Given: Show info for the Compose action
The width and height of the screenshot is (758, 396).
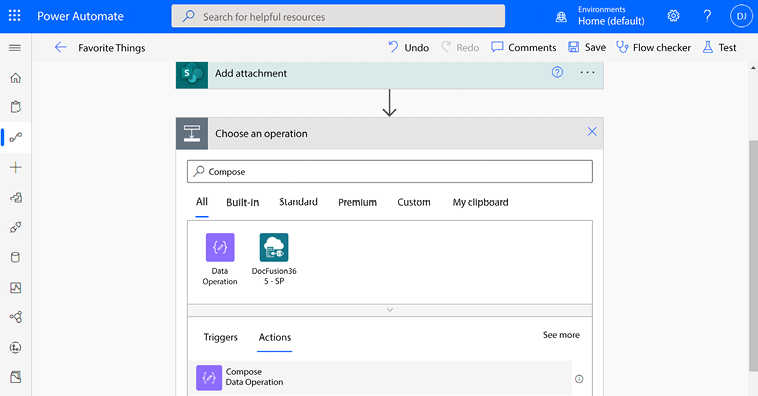Looking at the screenshot, I should pos(579,379).
